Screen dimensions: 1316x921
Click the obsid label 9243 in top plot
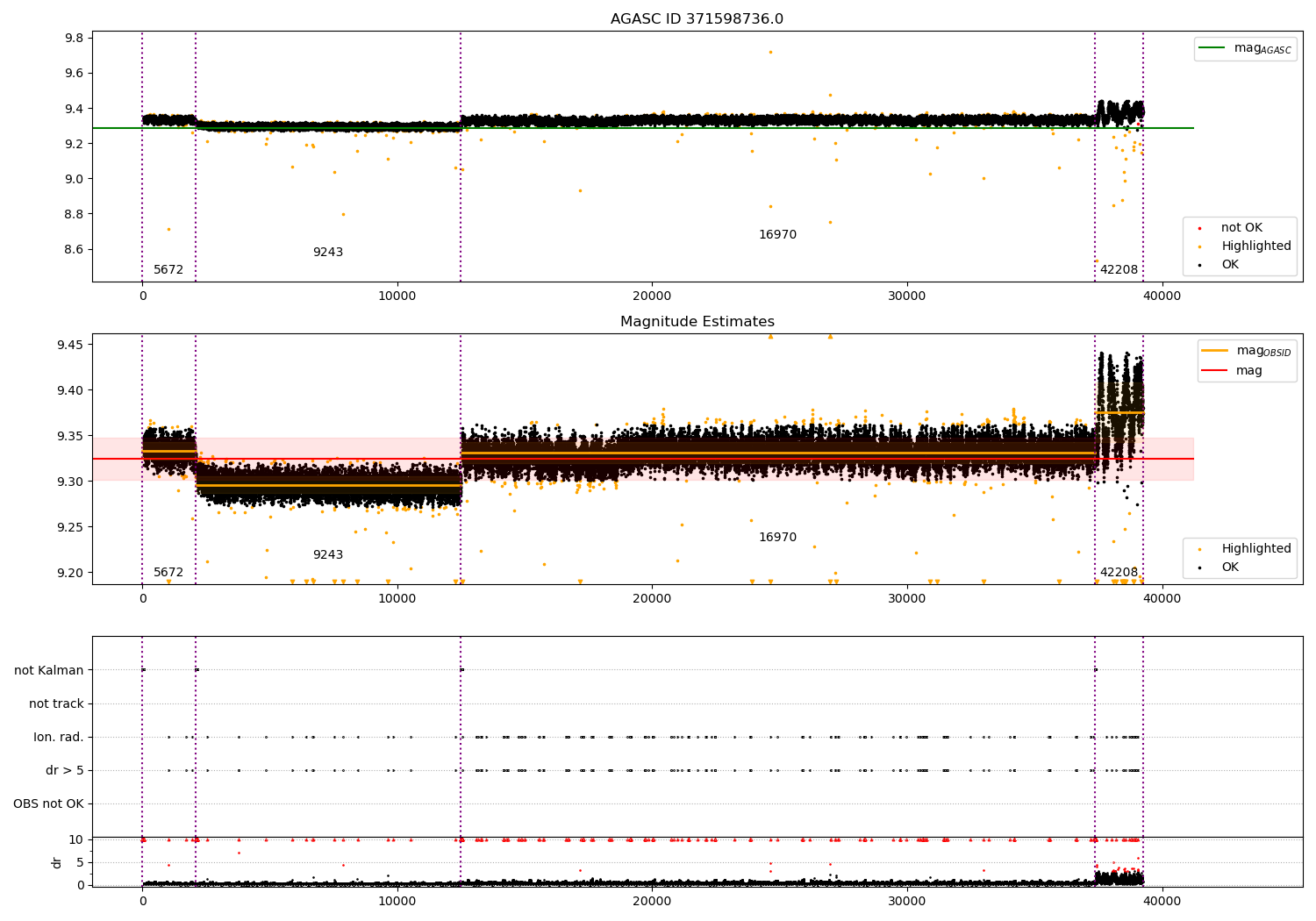coord(328,253)
